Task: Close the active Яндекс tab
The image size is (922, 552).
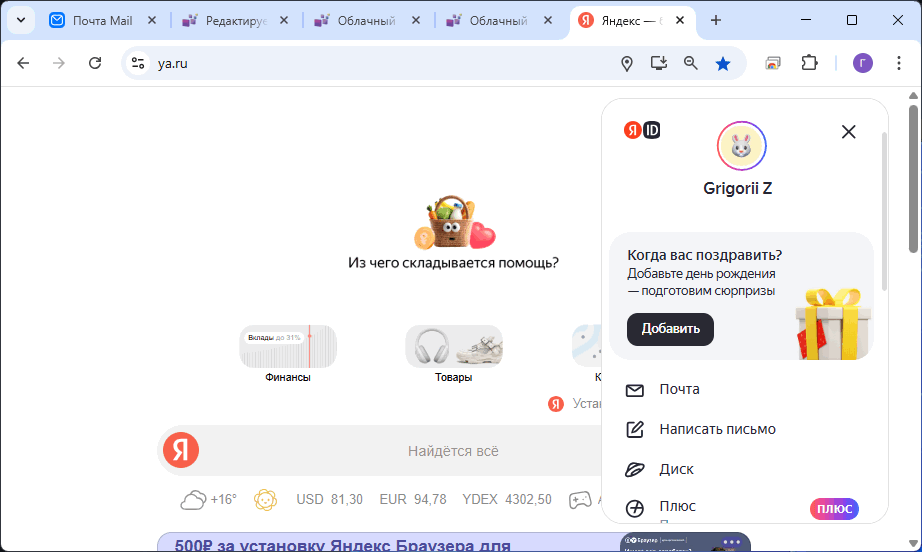Action: 680,21
